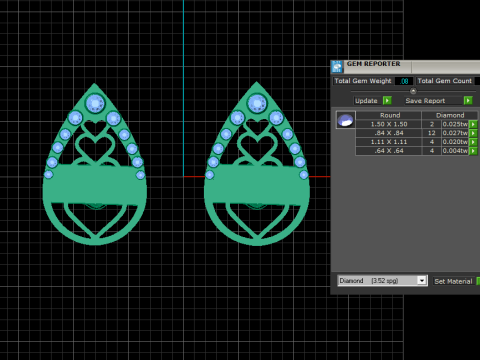Select the right earring's green band
Viewport: 480px width, 360px height.
coord(257,184)
